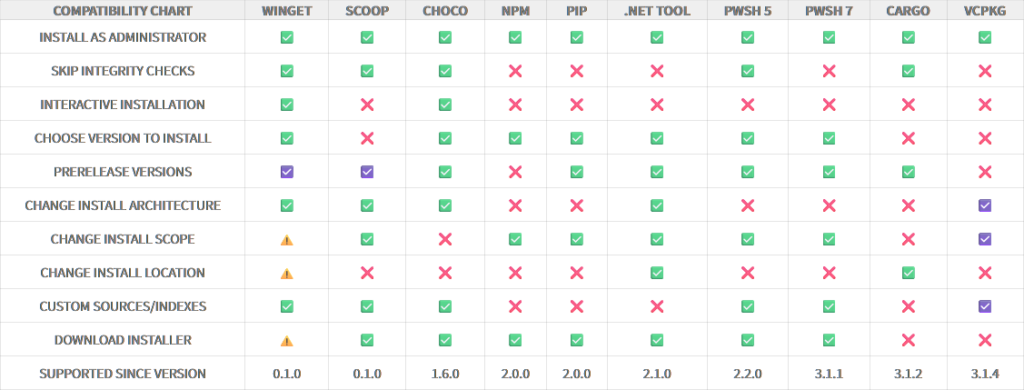
Task: Click Scoop Interactive Installation red cross
Action: coord(367,105)
